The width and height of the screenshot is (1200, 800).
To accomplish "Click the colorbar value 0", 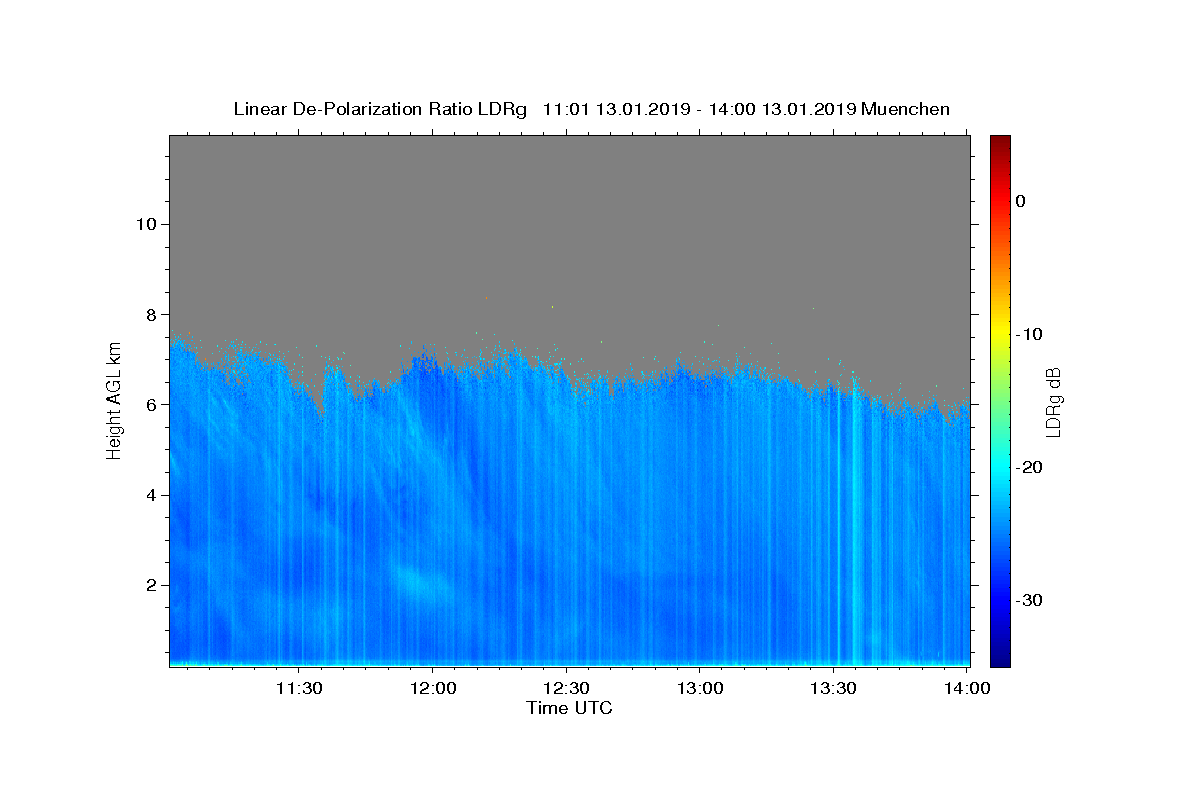I will click(x=1021, y=201).
